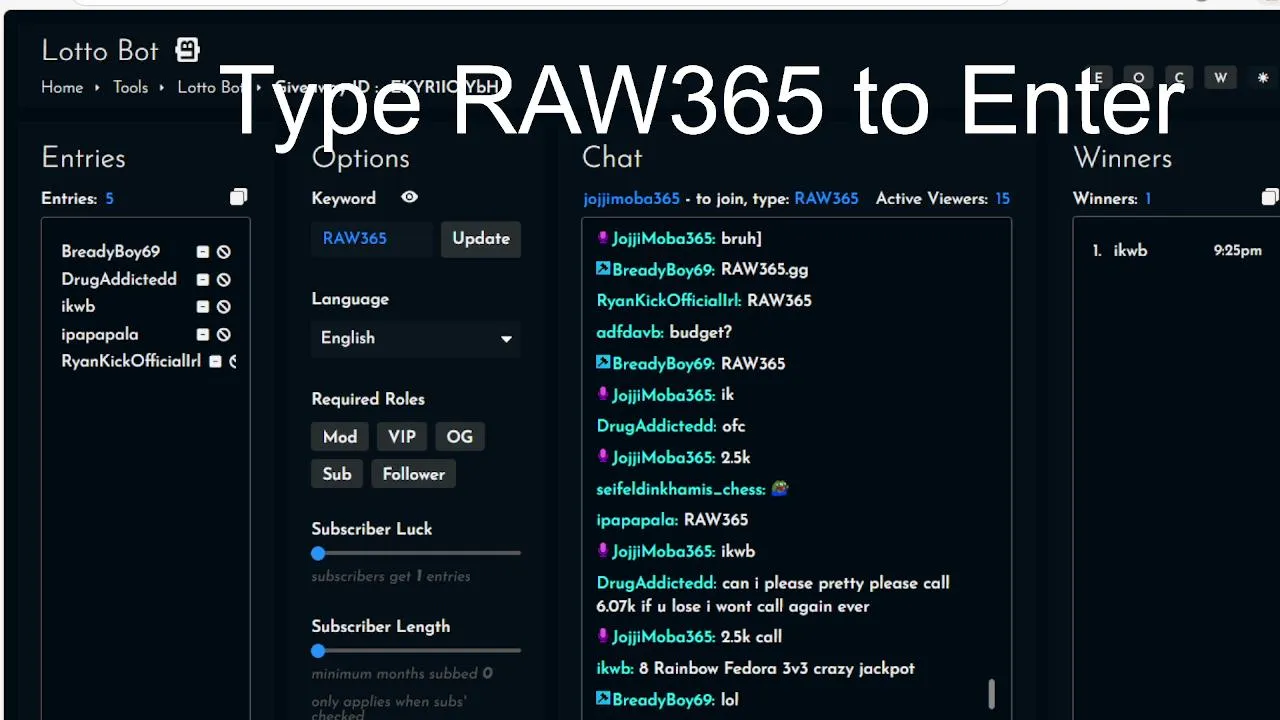Click the Active Viewers count 15
This screenshot has width=1280, height=720.
click(x=1002, y=198)
